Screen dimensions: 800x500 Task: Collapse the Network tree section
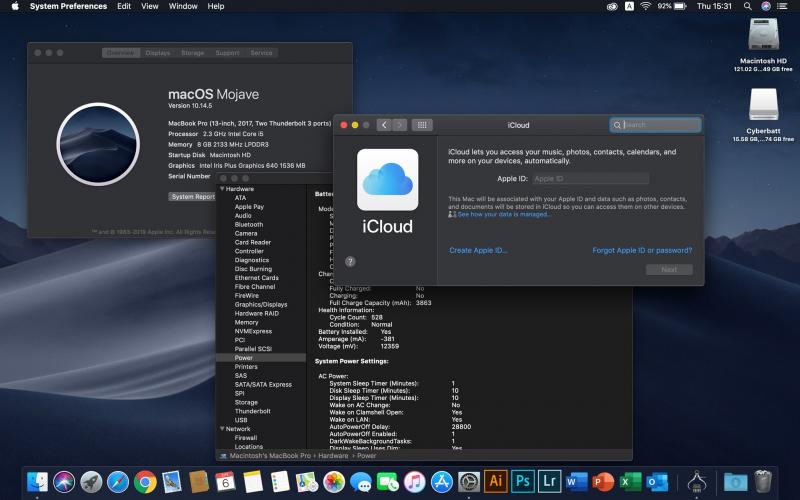(x=222, y=428)
